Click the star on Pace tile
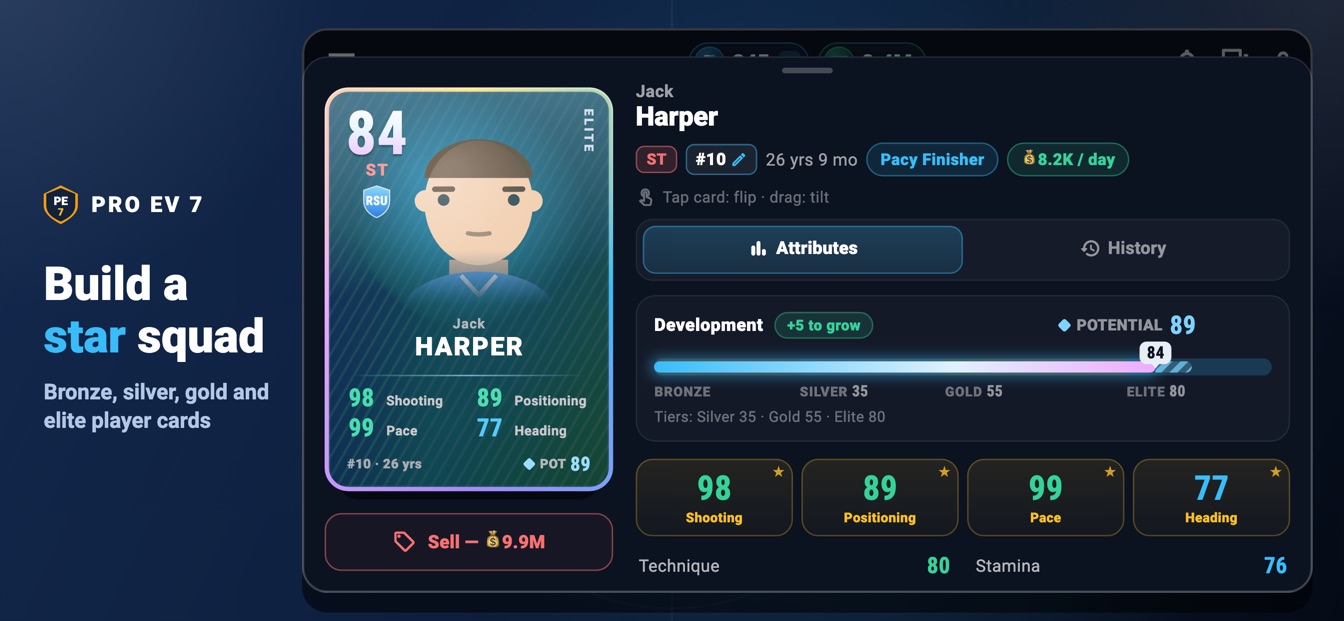 tap(1109, 472)
